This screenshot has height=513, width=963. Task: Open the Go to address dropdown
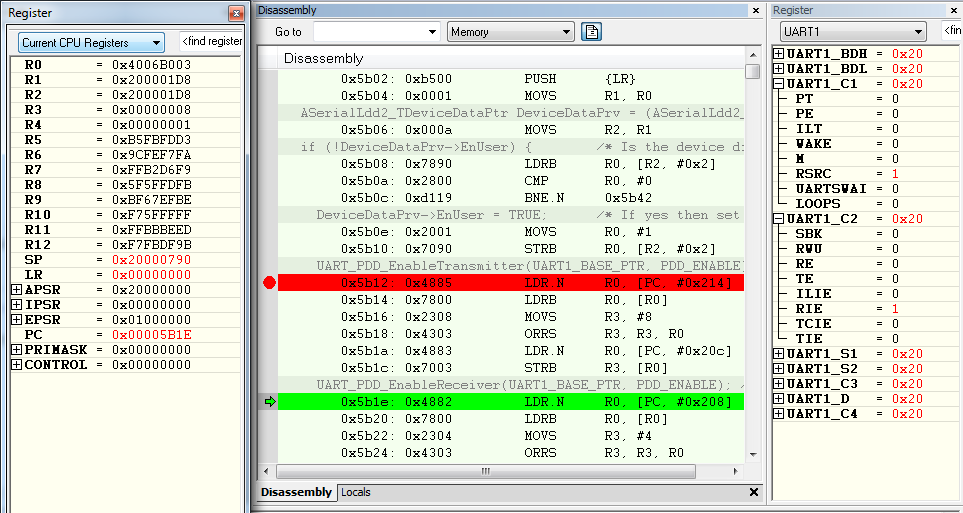point(433,32)
